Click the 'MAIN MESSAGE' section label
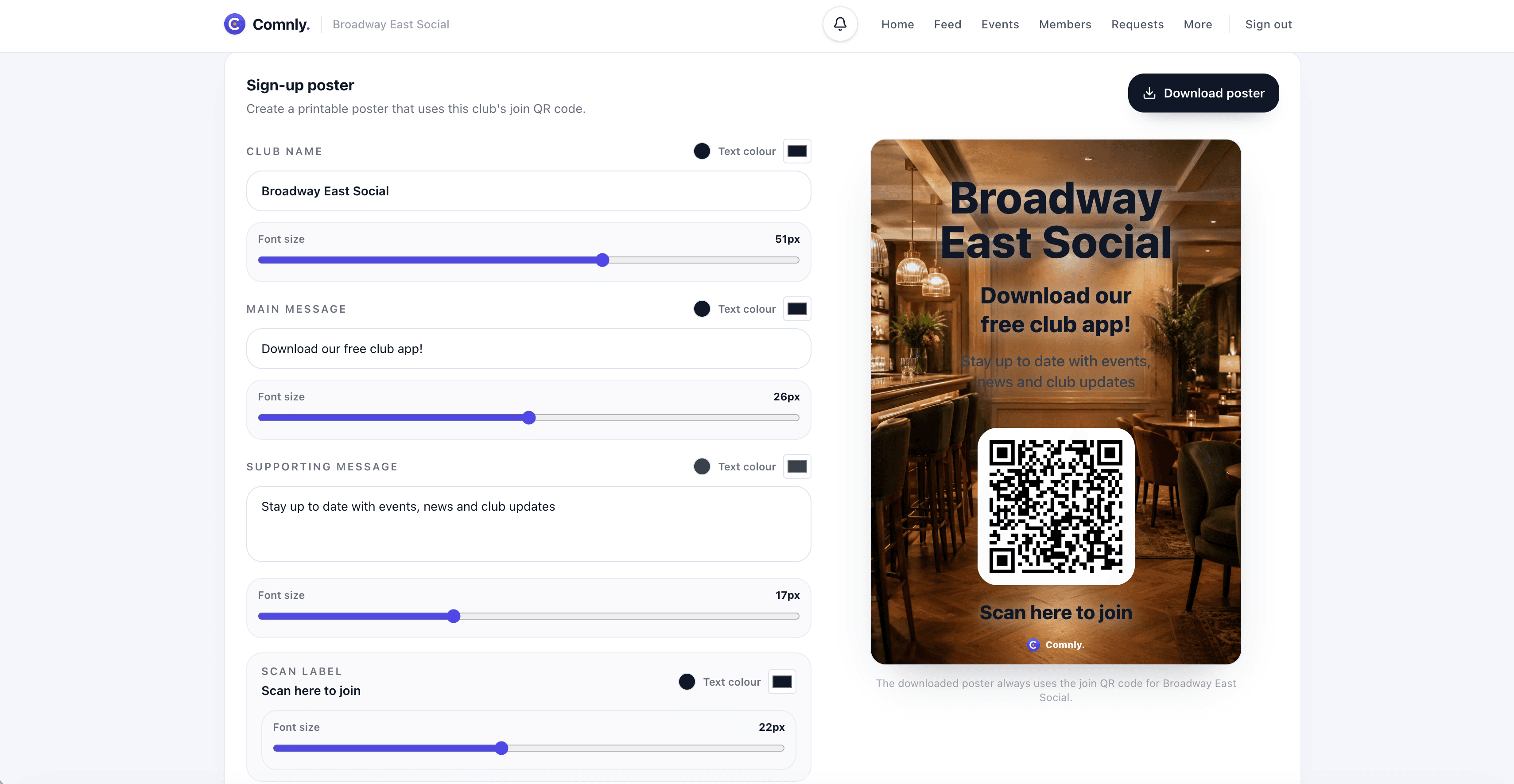Image resolution: width=1514 pixels, height=784 pixels. (x=296, y=309)
